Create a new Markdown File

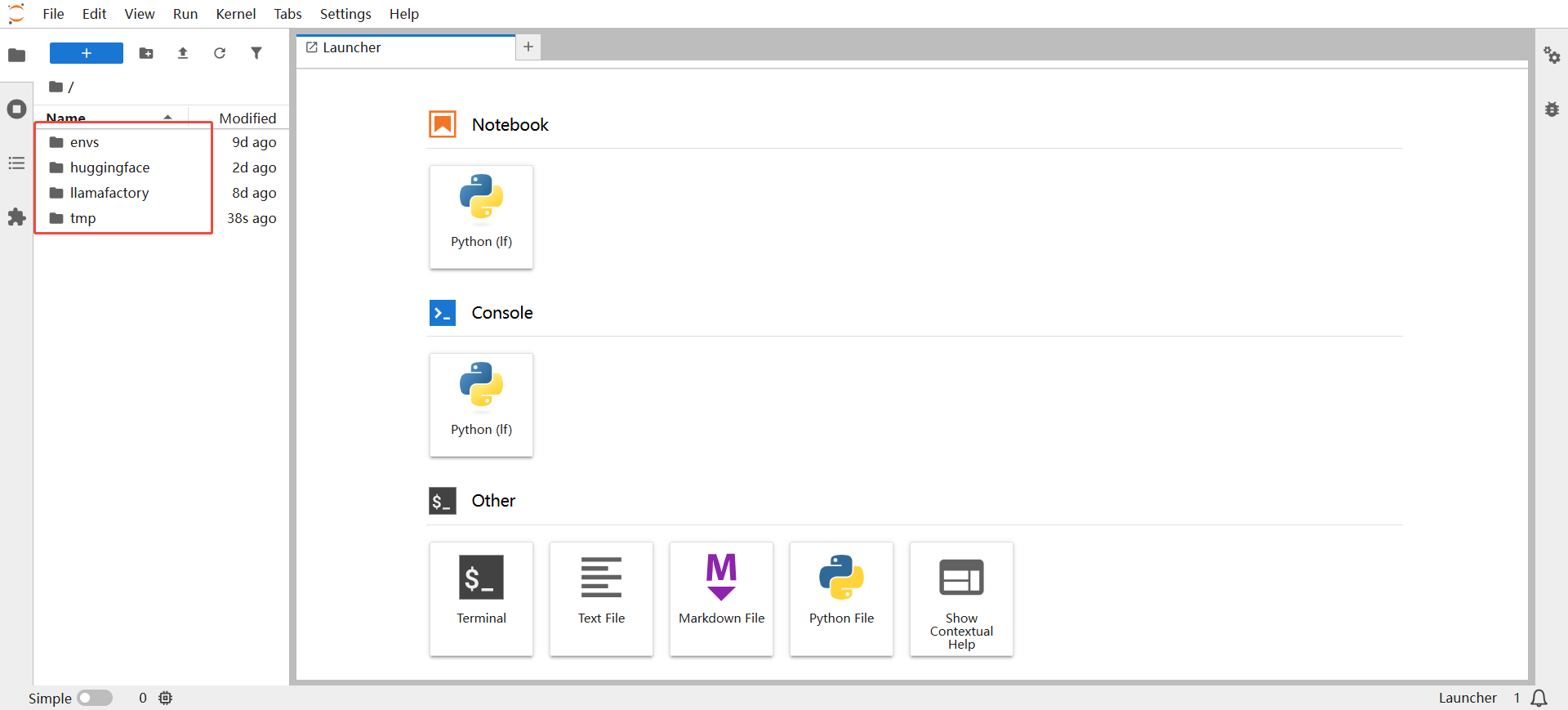tap(721, 598)
